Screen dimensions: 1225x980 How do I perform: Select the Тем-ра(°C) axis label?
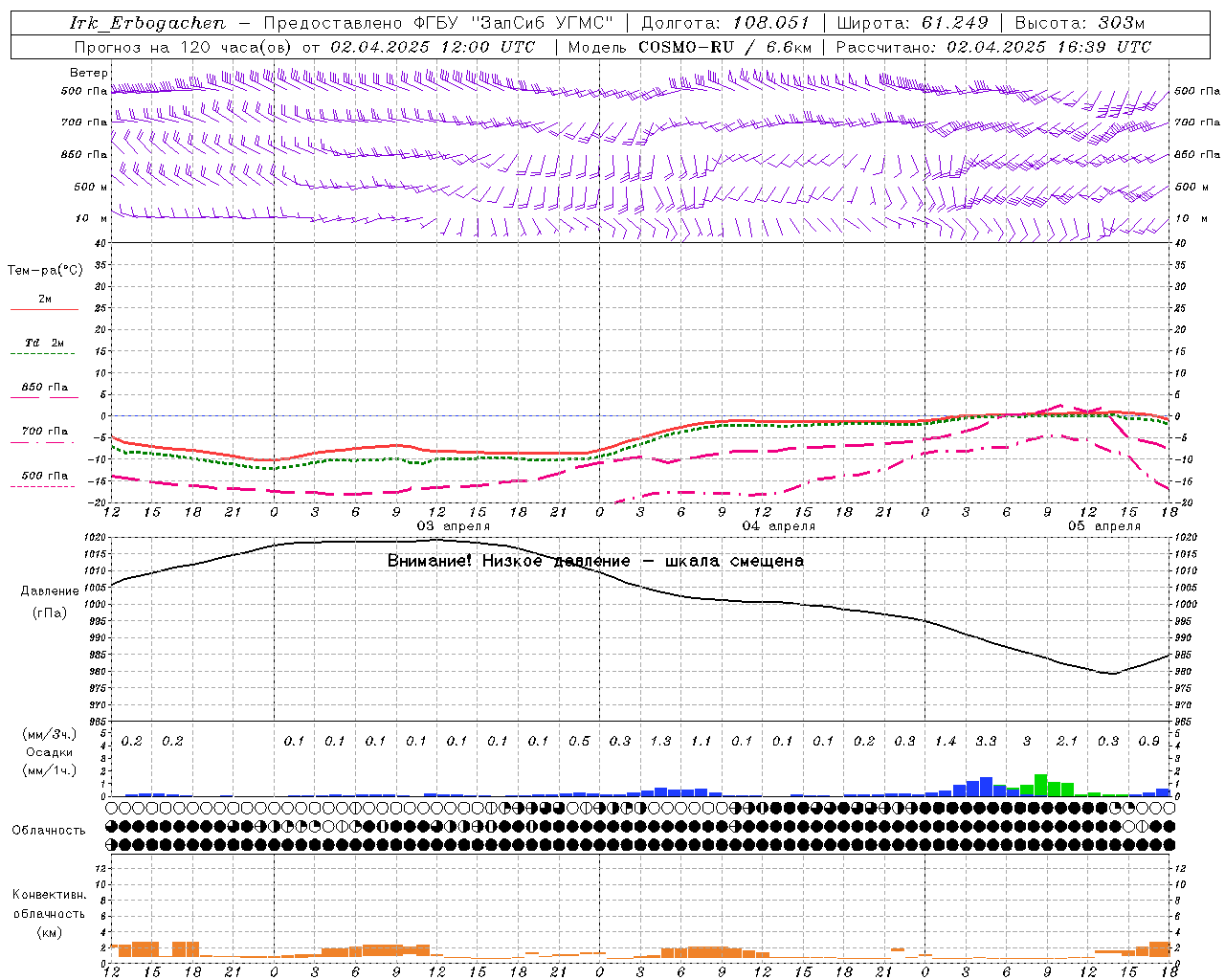(45, 271)
